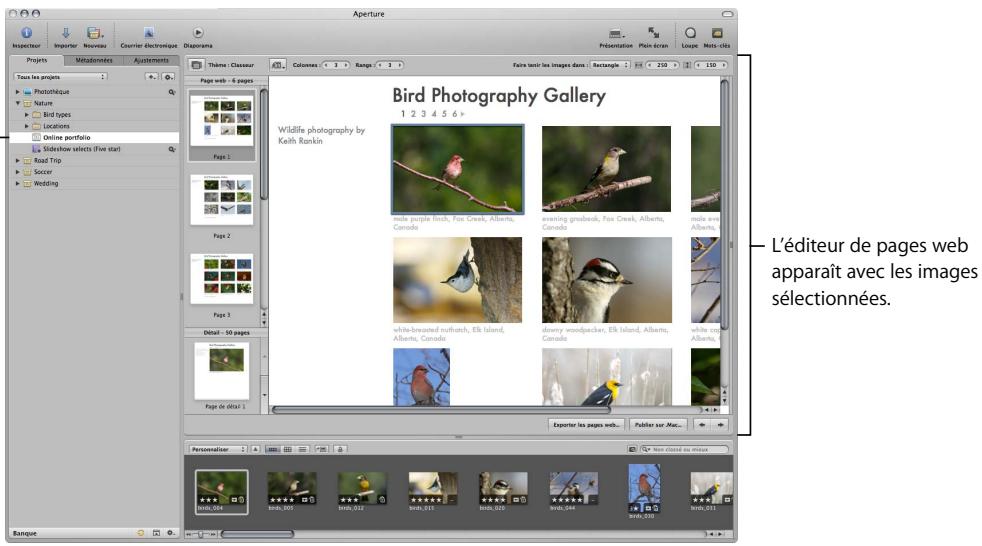Go to gallery page 2 link
Image resolution: width=982 pixels, height=546 pixels.
[x=413, y=114]
